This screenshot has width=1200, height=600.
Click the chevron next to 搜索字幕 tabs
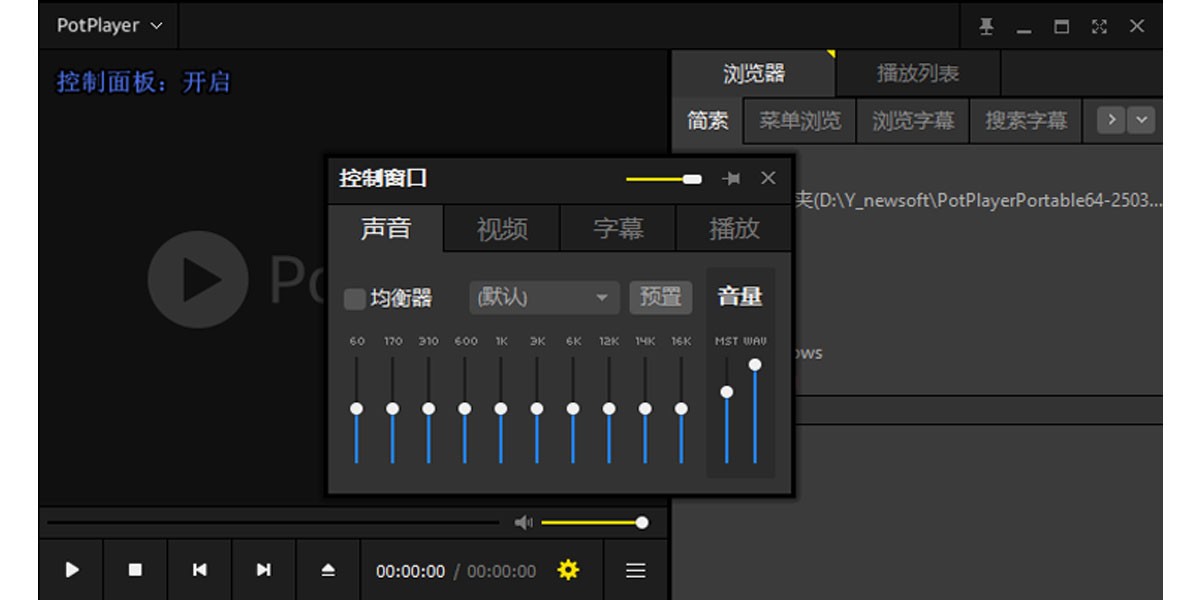1140,120
